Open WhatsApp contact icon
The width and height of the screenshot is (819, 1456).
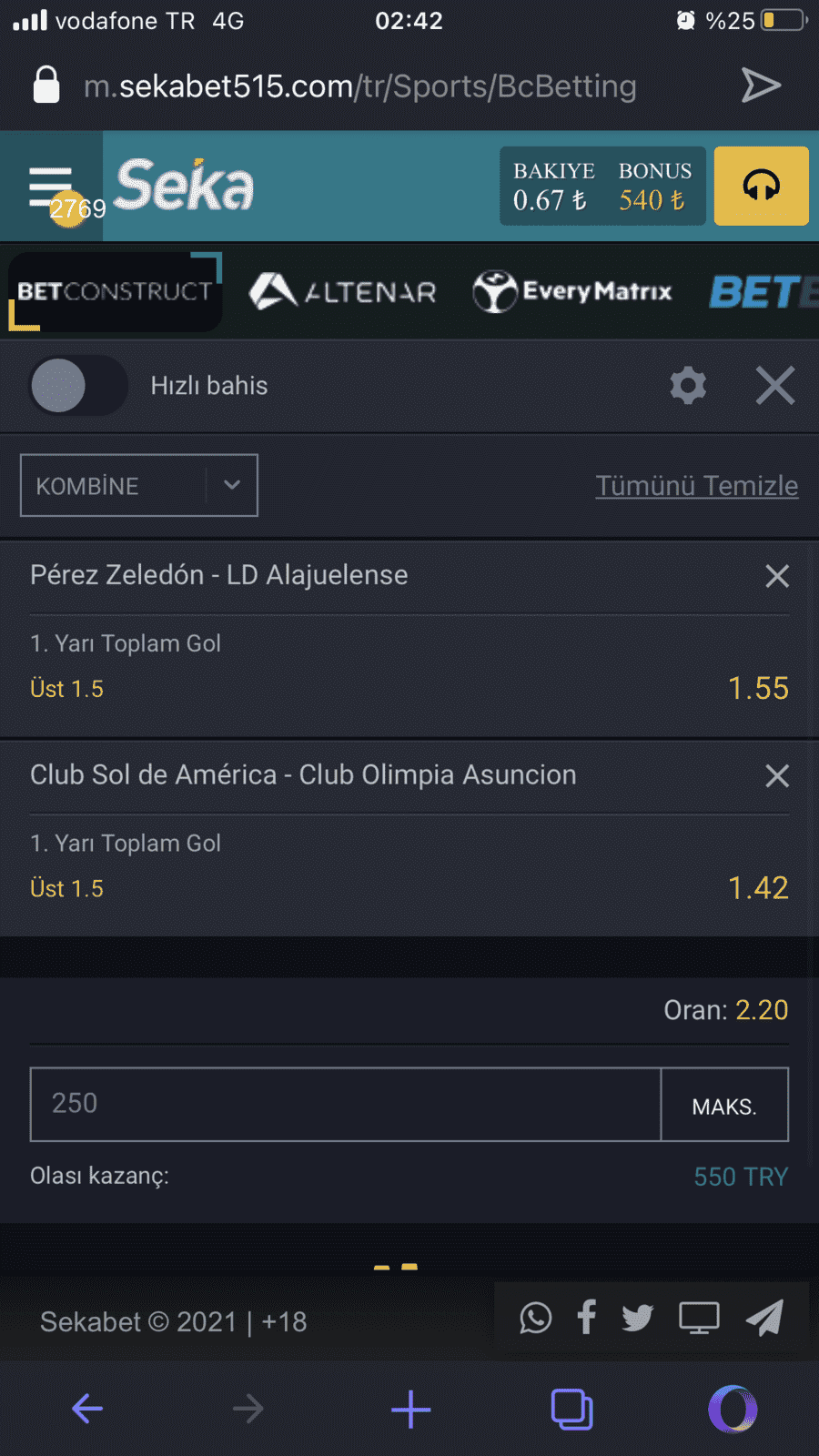click(x=536, y=1318)
